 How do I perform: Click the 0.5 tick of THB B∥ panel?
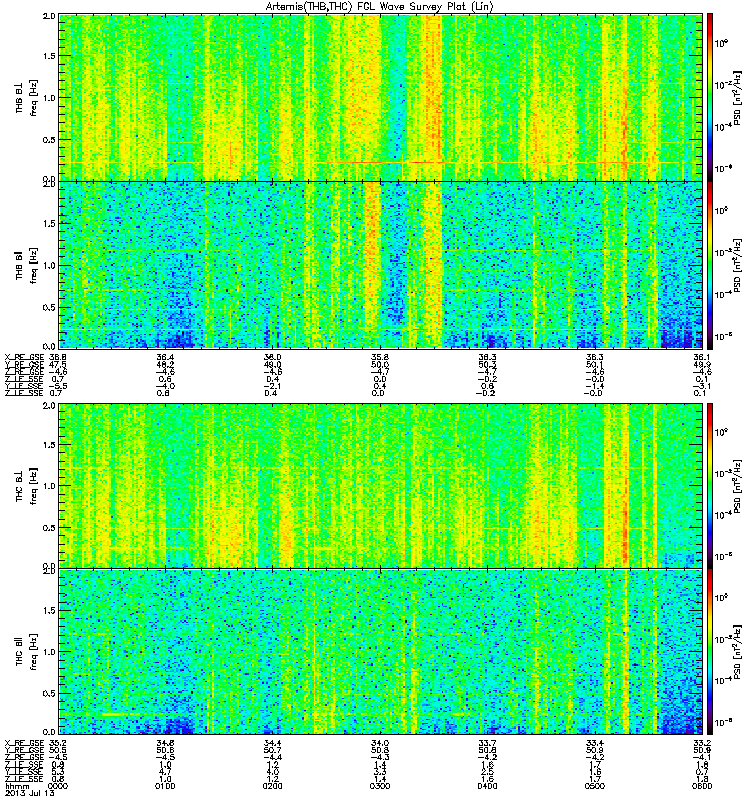tap(50, 307)
